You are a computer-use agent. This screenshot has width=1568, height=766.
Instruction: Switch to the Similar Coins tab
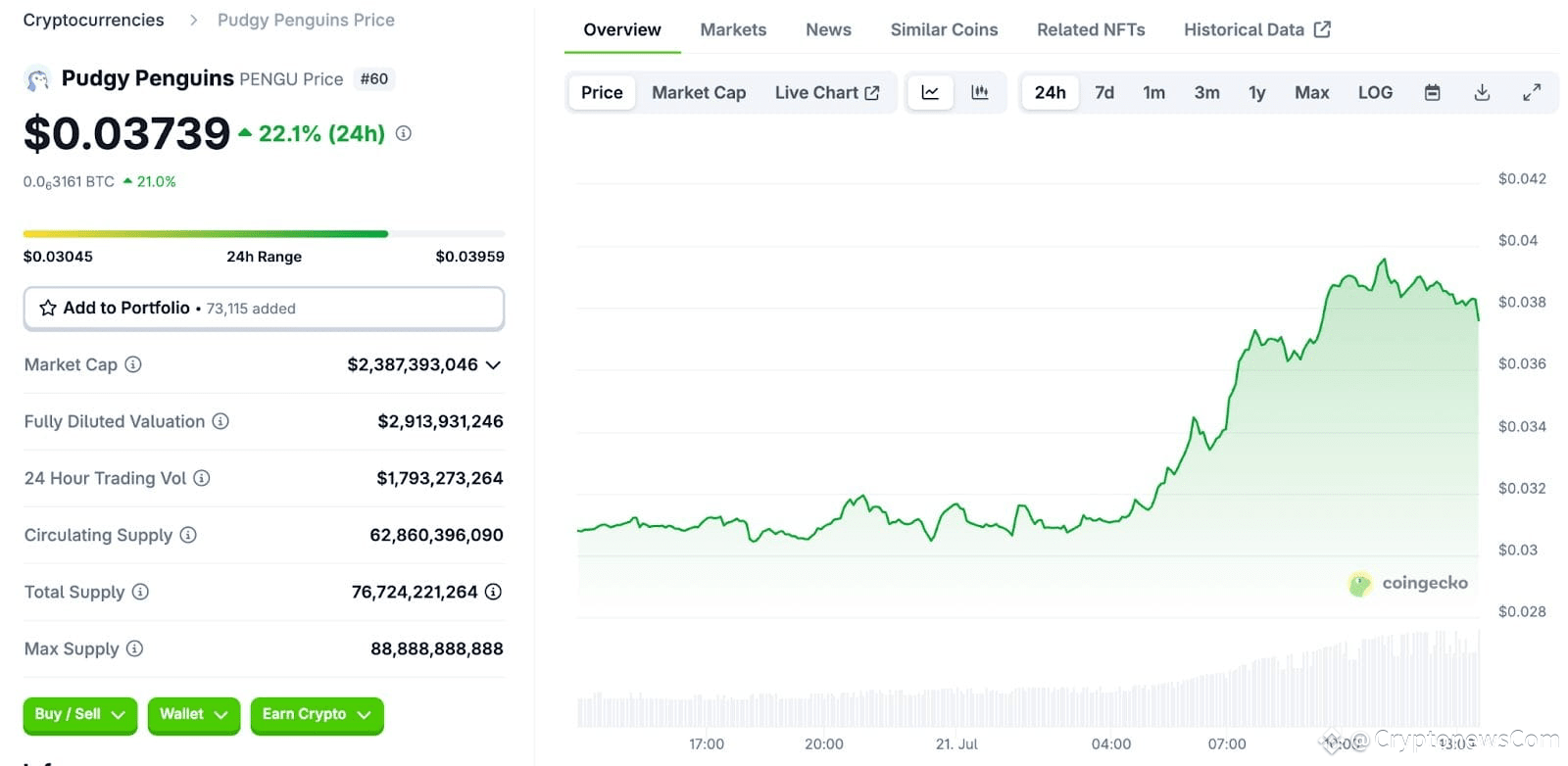(944, 29)
